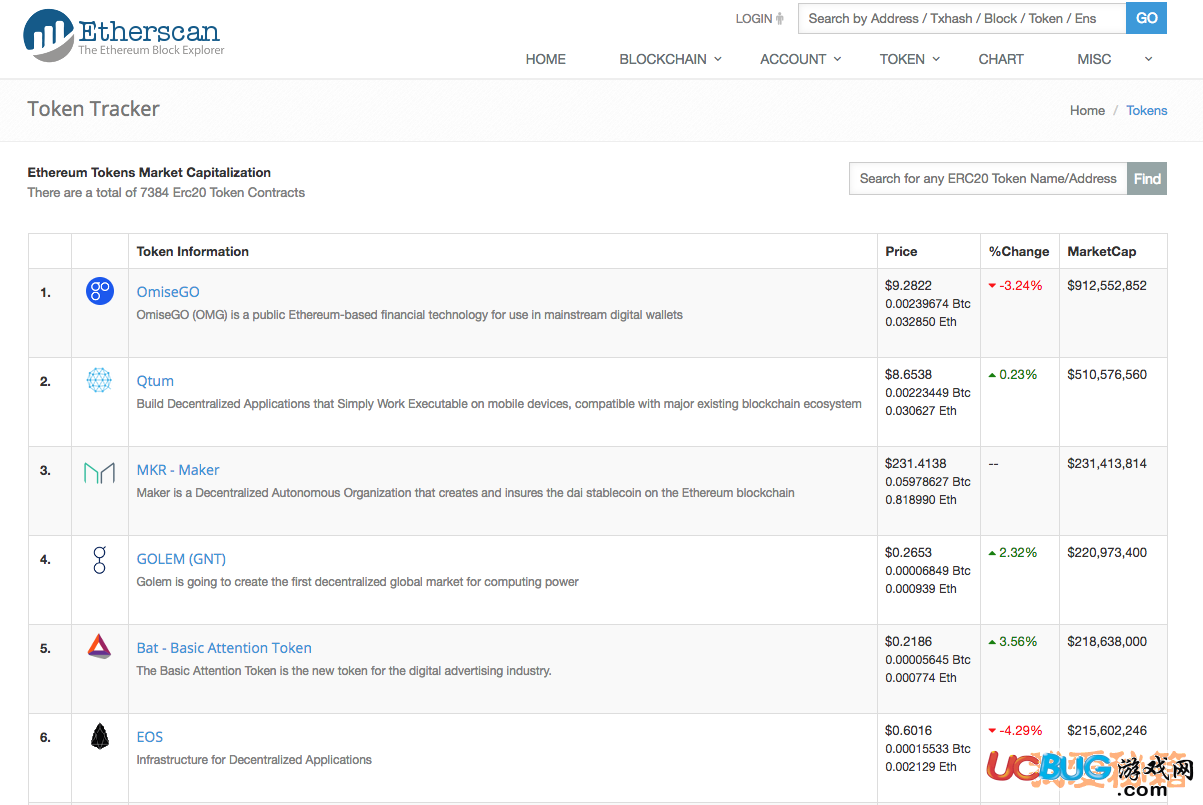Image resolution: width=1203 pixels, height=805 pixels.
Task: Click the %Change column header
Action: (1019, 252)
